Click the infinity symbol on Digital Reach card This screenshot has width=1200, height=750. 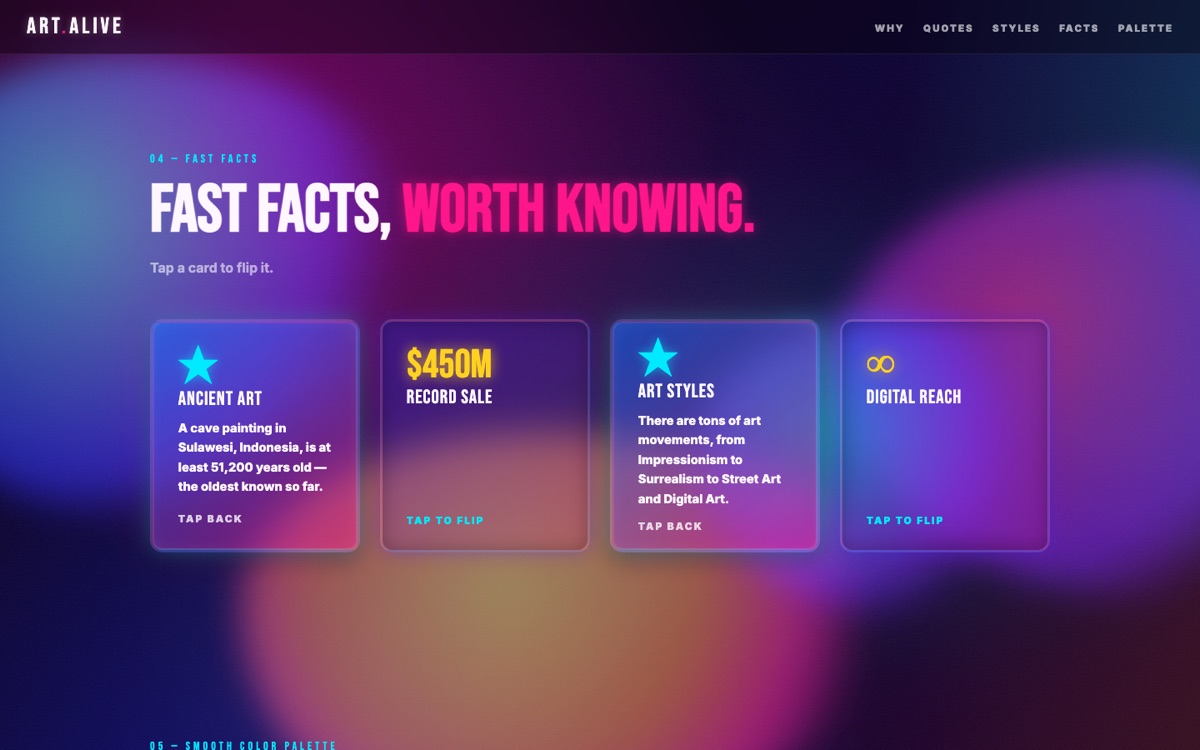[880, 364]
